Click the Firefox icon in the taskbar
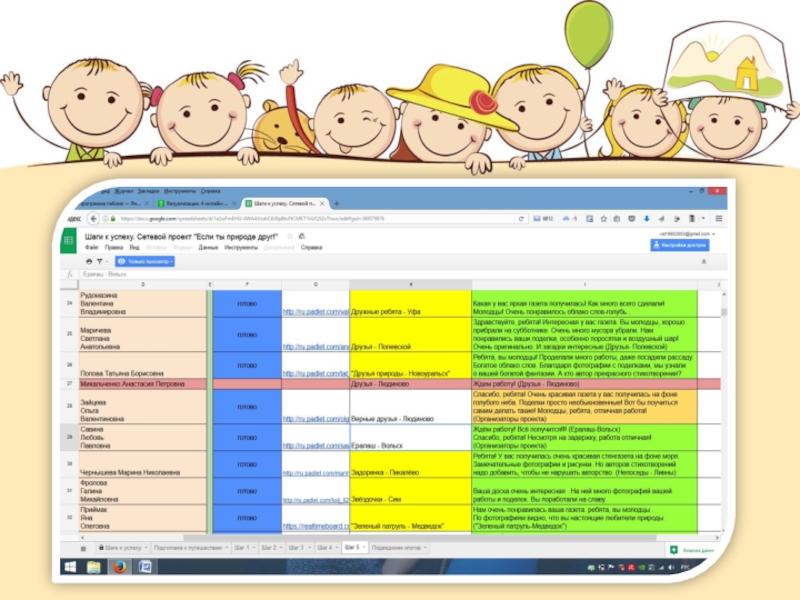Screen dimensions: 800x600 (x=119, y=567)
